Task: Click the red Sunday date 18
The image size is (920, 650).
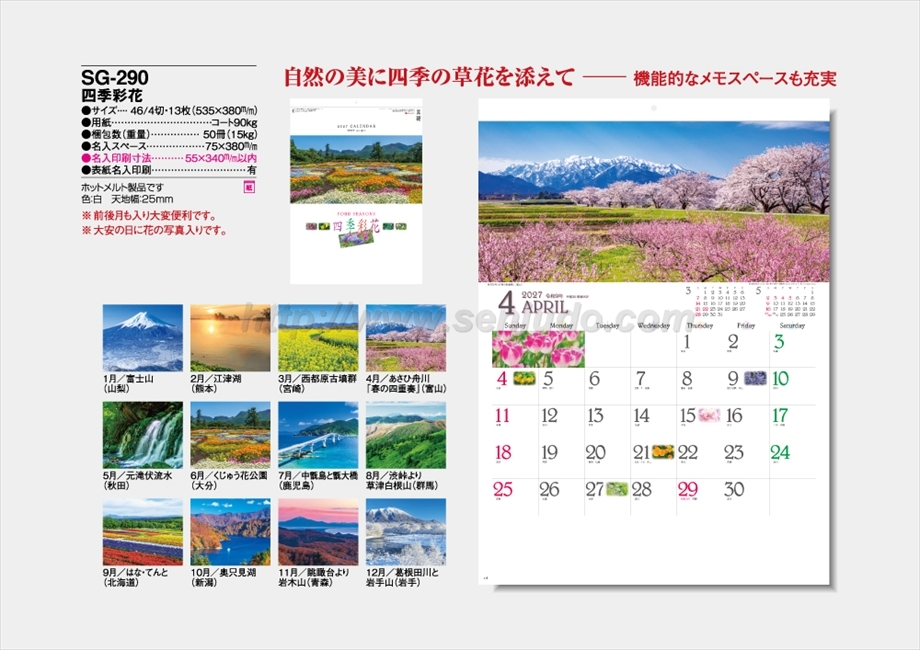Action: click(503, 452)
